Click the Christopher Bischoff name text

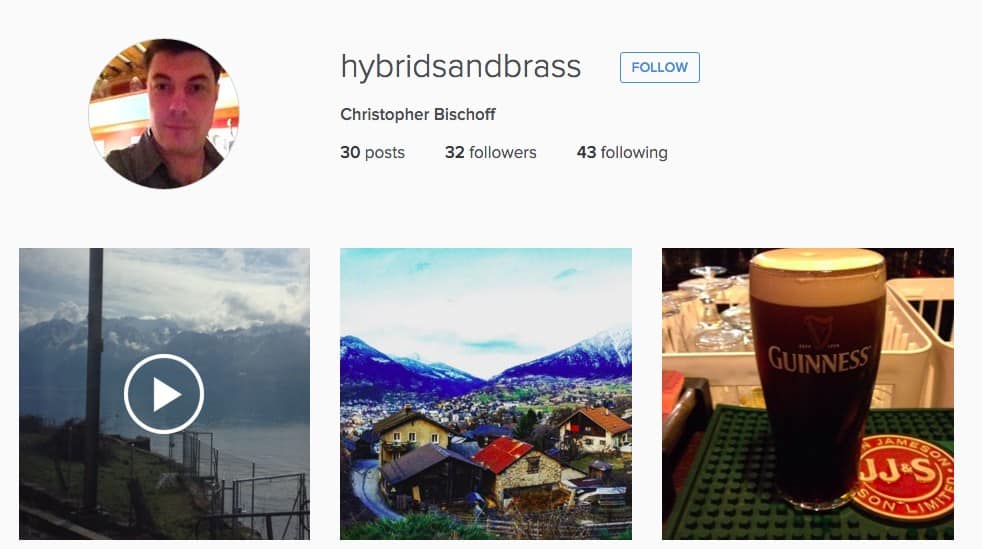(418, 115)
